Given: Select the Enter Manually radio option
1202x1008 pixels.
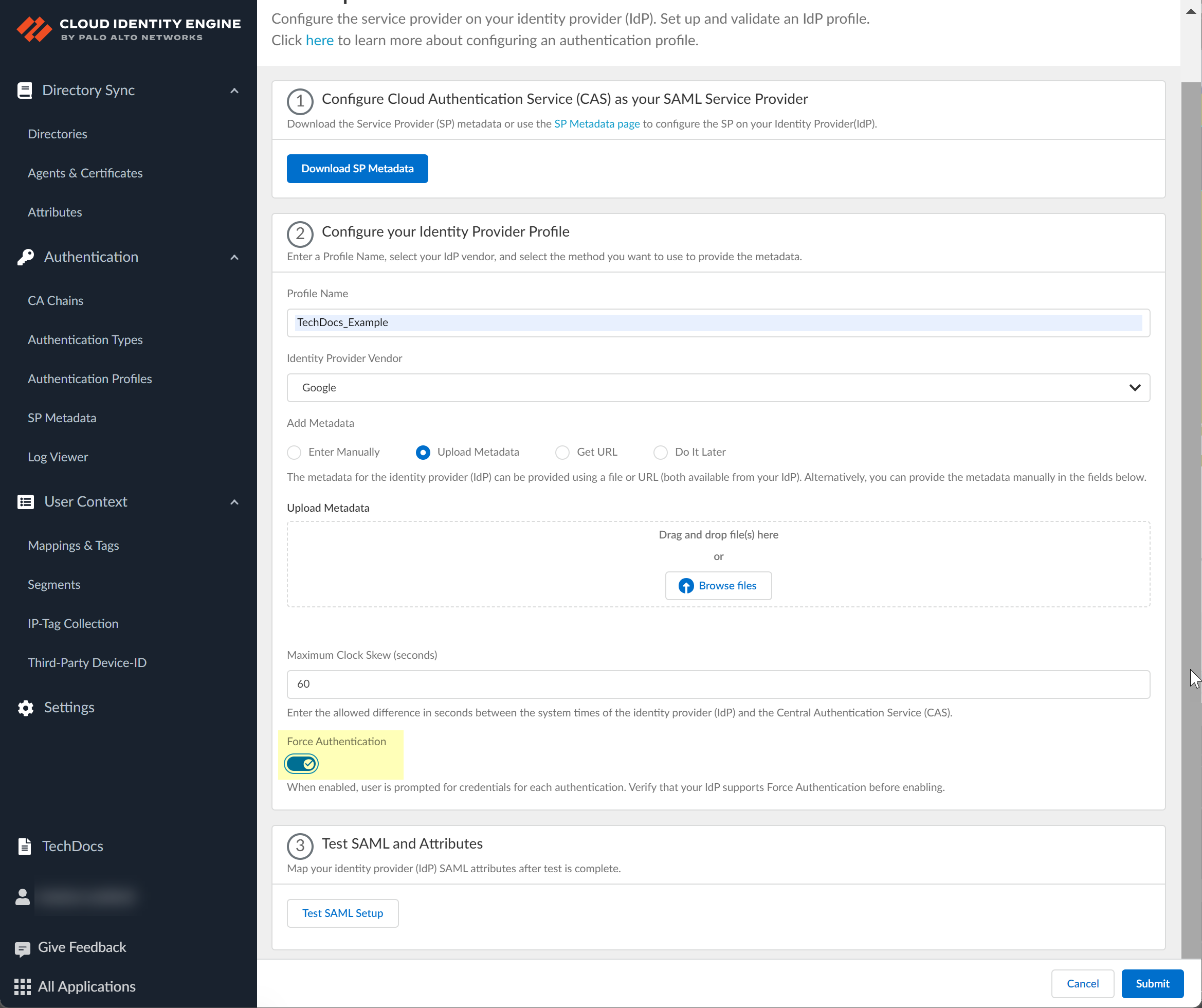Looking at the screenshot, I should (294, 453).
